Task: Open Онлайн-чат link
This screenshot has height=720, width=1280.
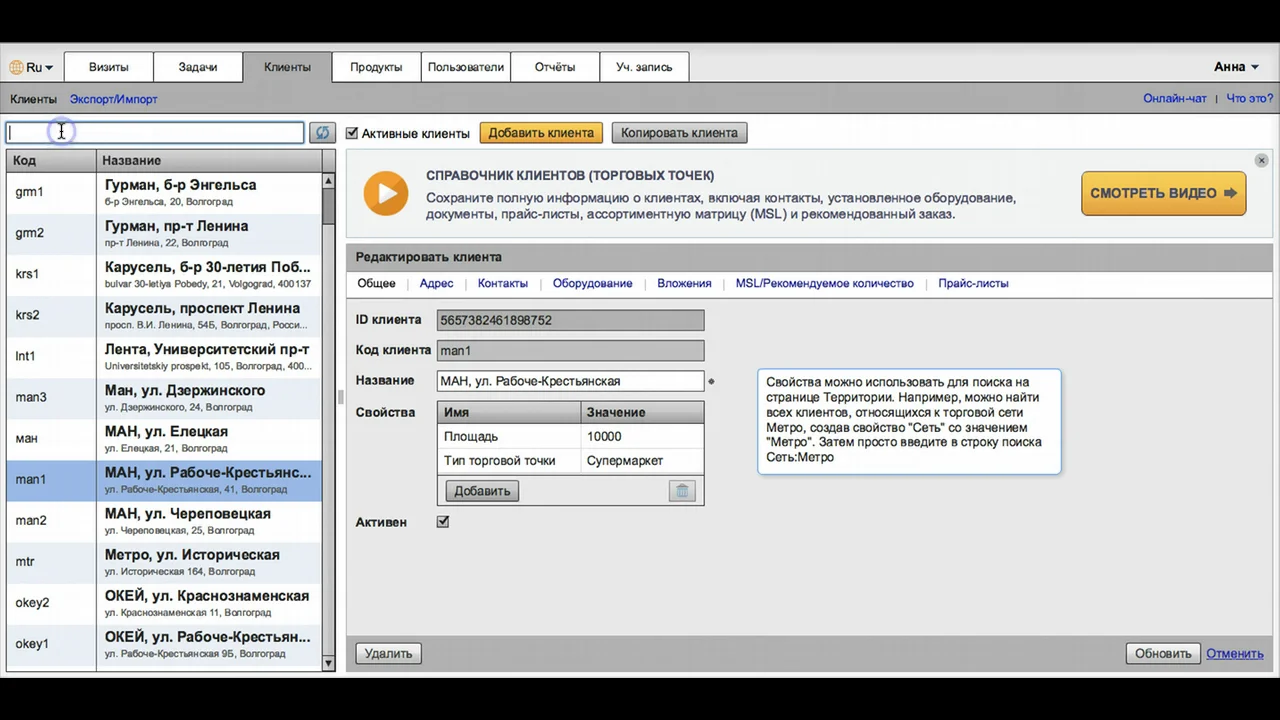Action: coord(1175,99)
